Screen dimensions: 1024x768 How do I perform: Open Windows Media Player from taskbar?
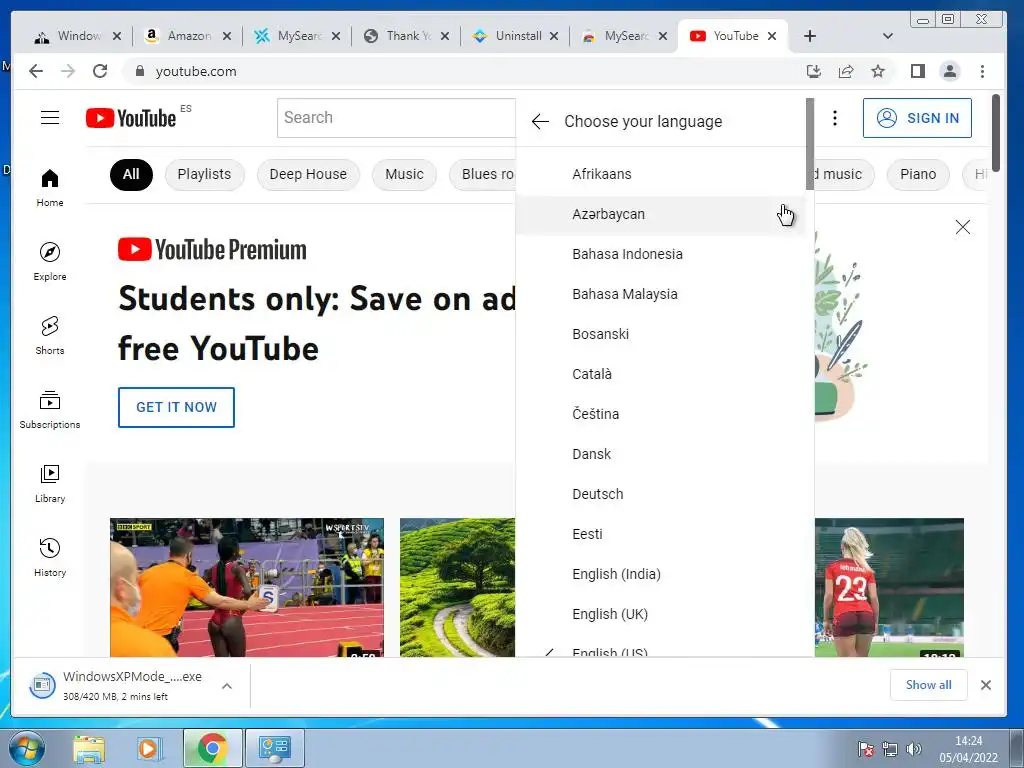point(149,748)
